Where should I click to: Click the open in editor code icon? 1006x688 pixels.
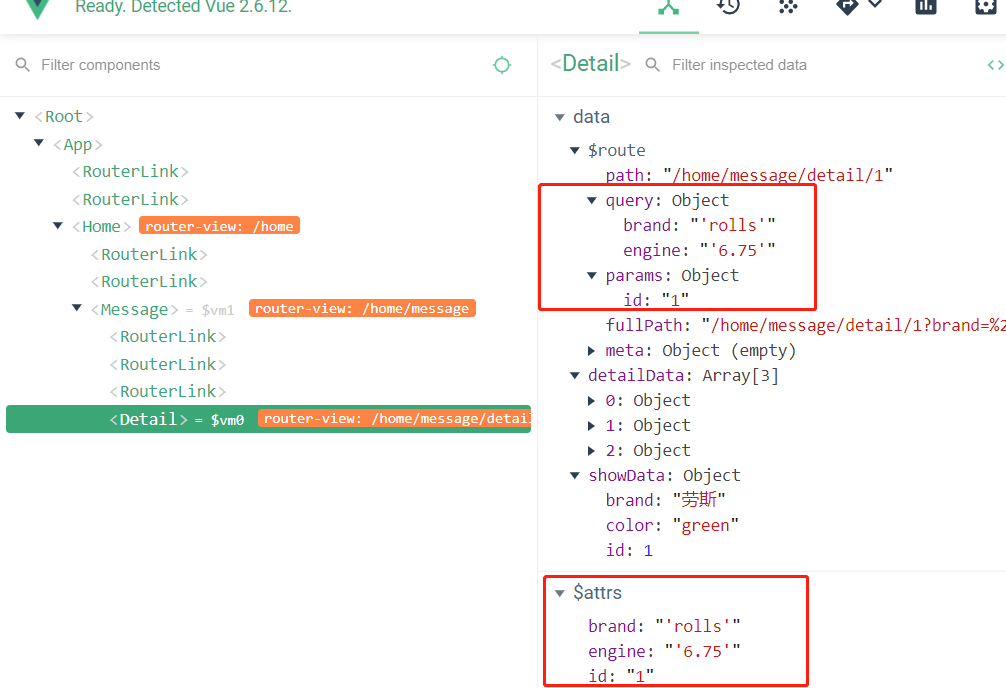point(996,65)
